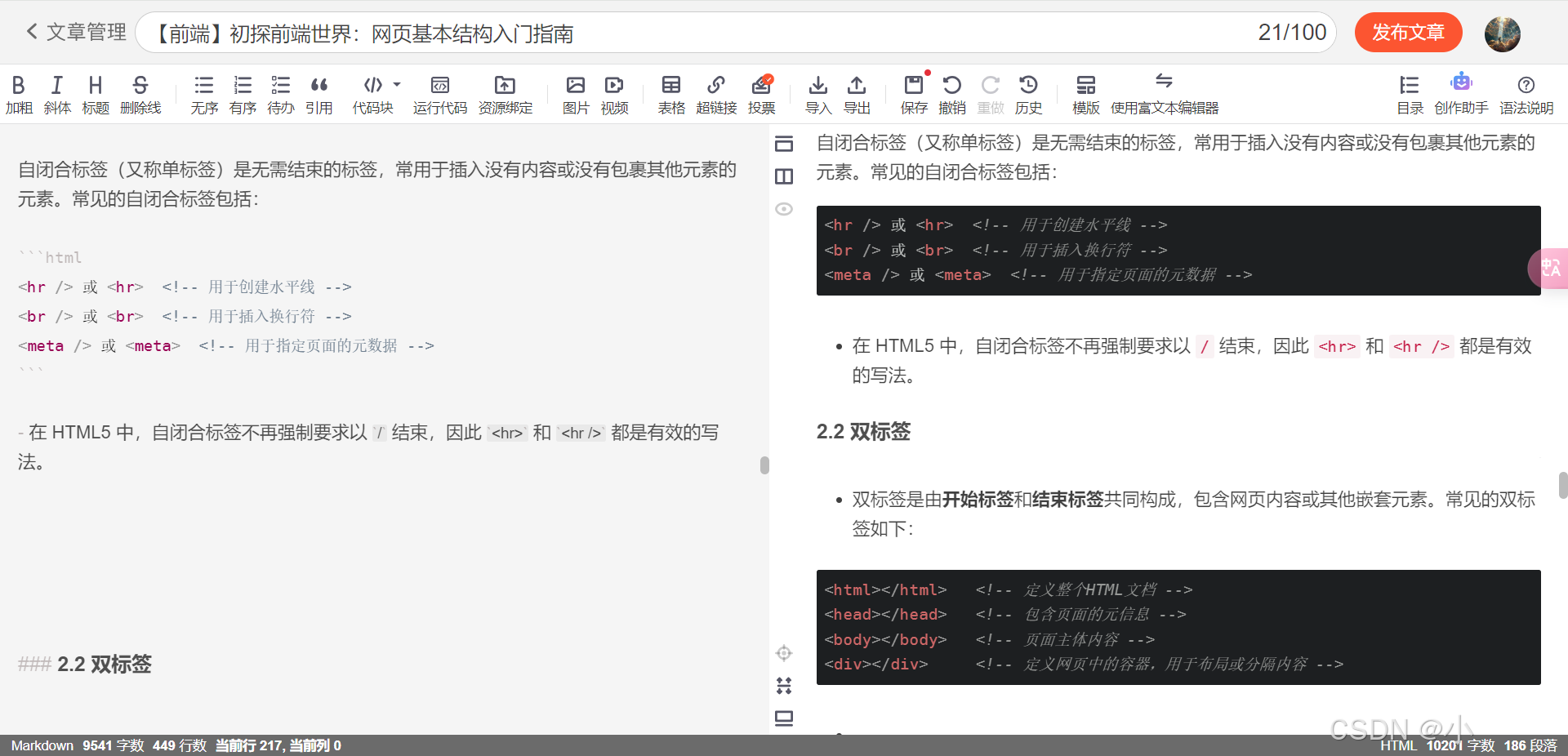1568x756 pixels.
Task: Click '<body></body>' line in preview code
Action: (990, 639)
